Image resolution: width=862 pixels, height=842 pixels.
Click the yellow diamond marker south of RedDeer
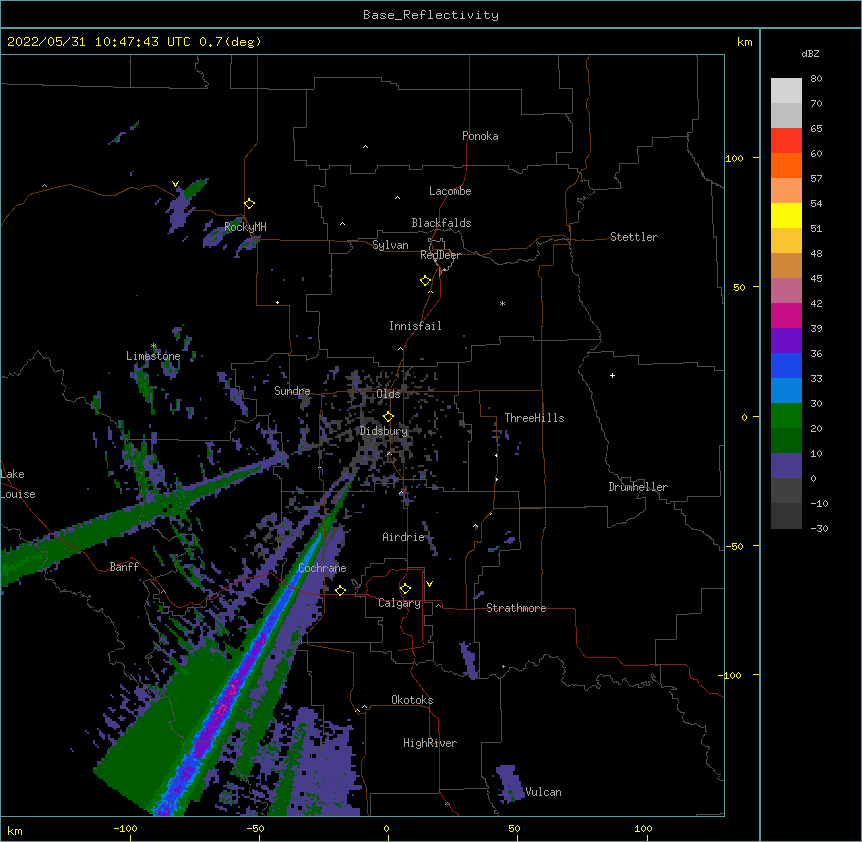[426, 281]
